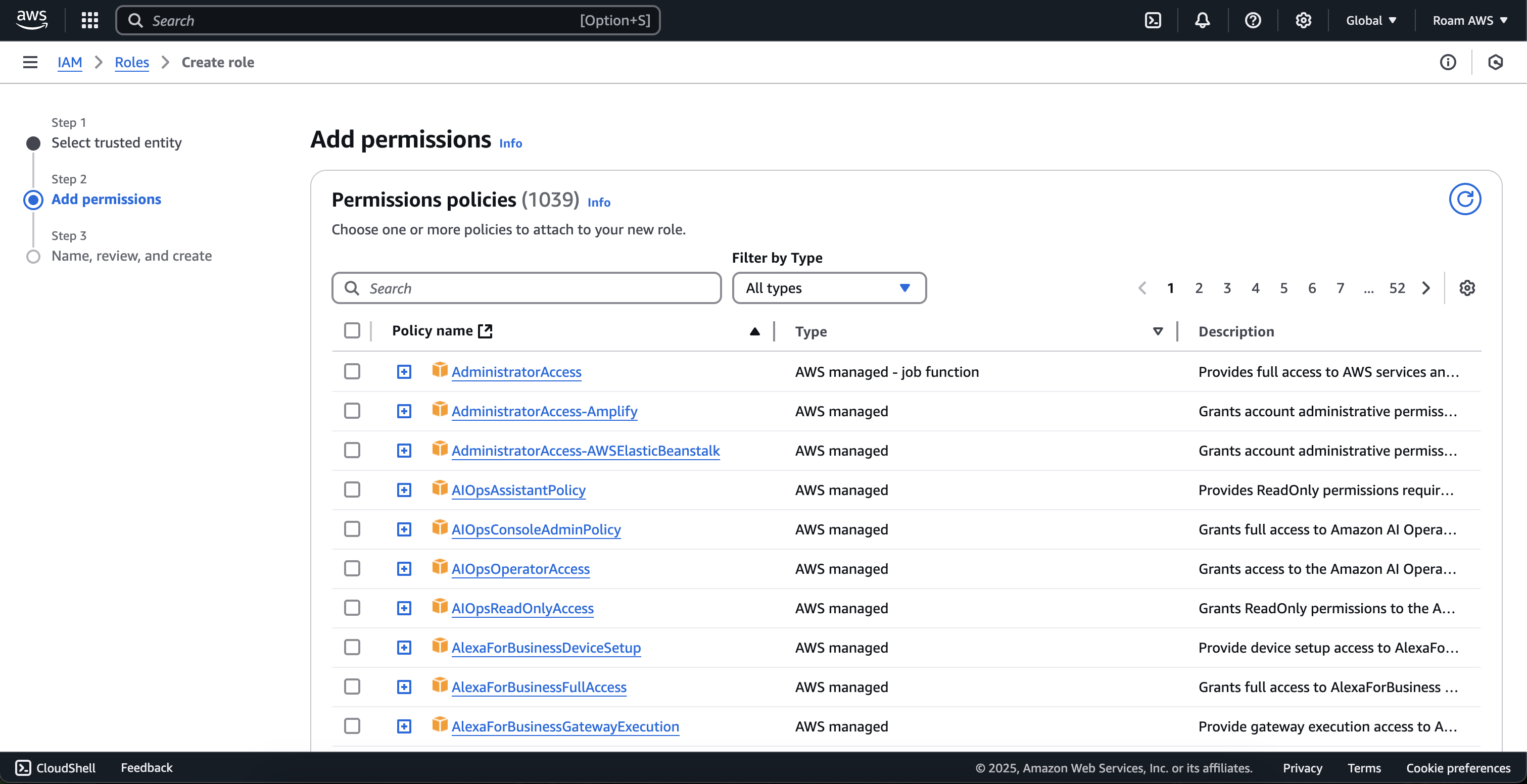
Task: Check the AdministratorAccess-Amplify policy
Action: point(352,411)
